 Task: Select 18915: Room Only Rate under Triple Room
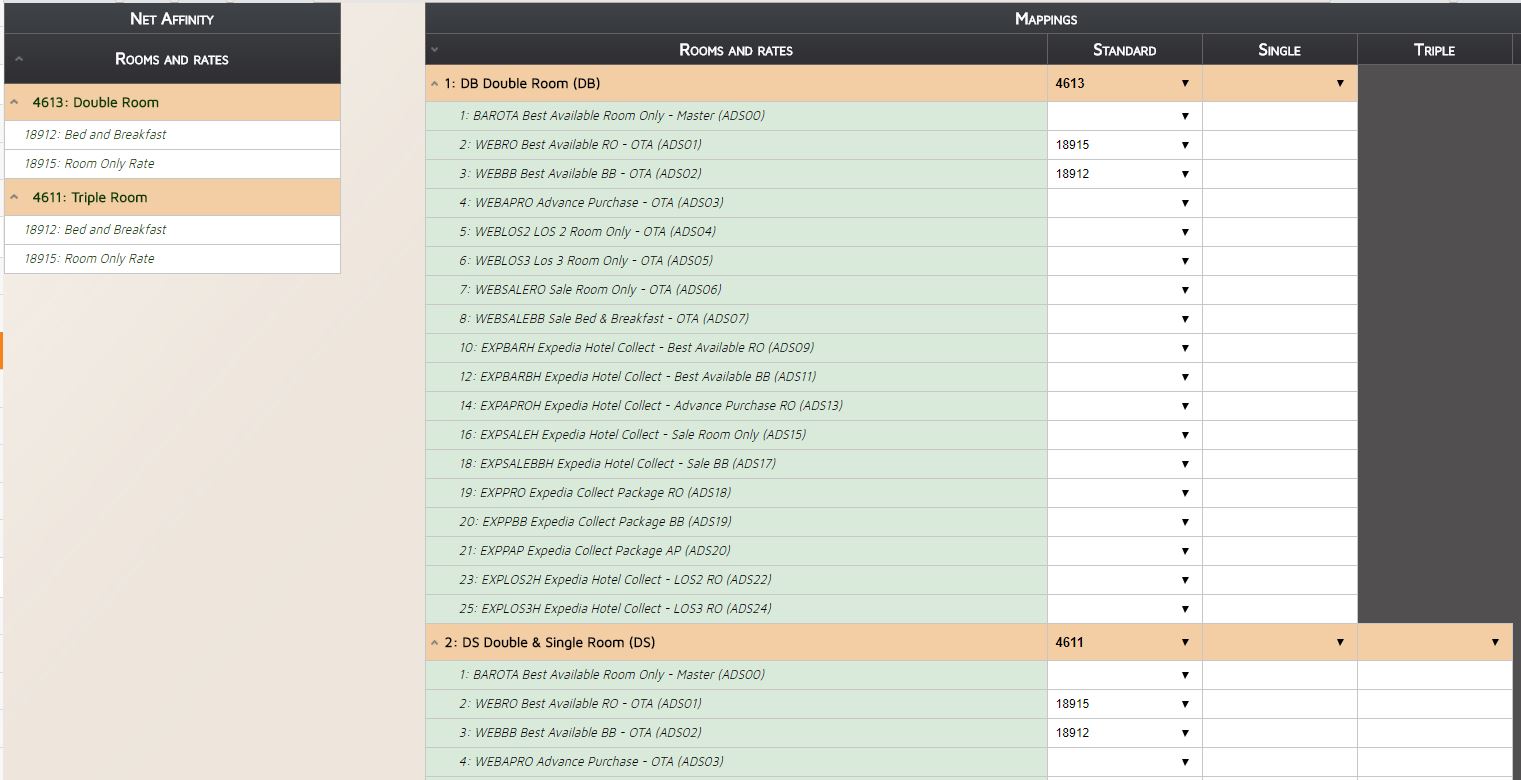[172, 259]
